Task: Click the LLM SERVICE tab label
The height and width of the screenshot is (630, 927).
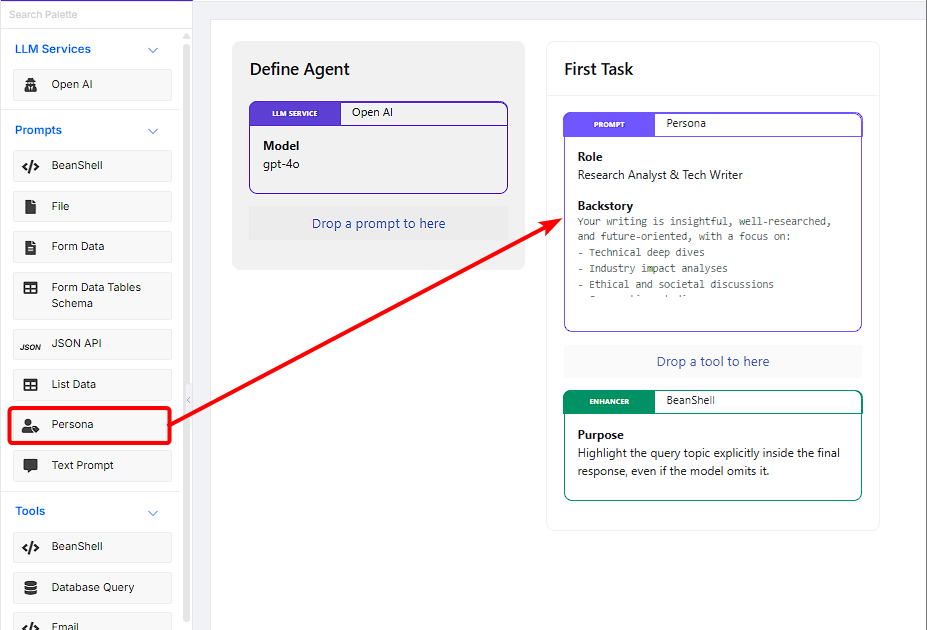Action: point(295,114)
